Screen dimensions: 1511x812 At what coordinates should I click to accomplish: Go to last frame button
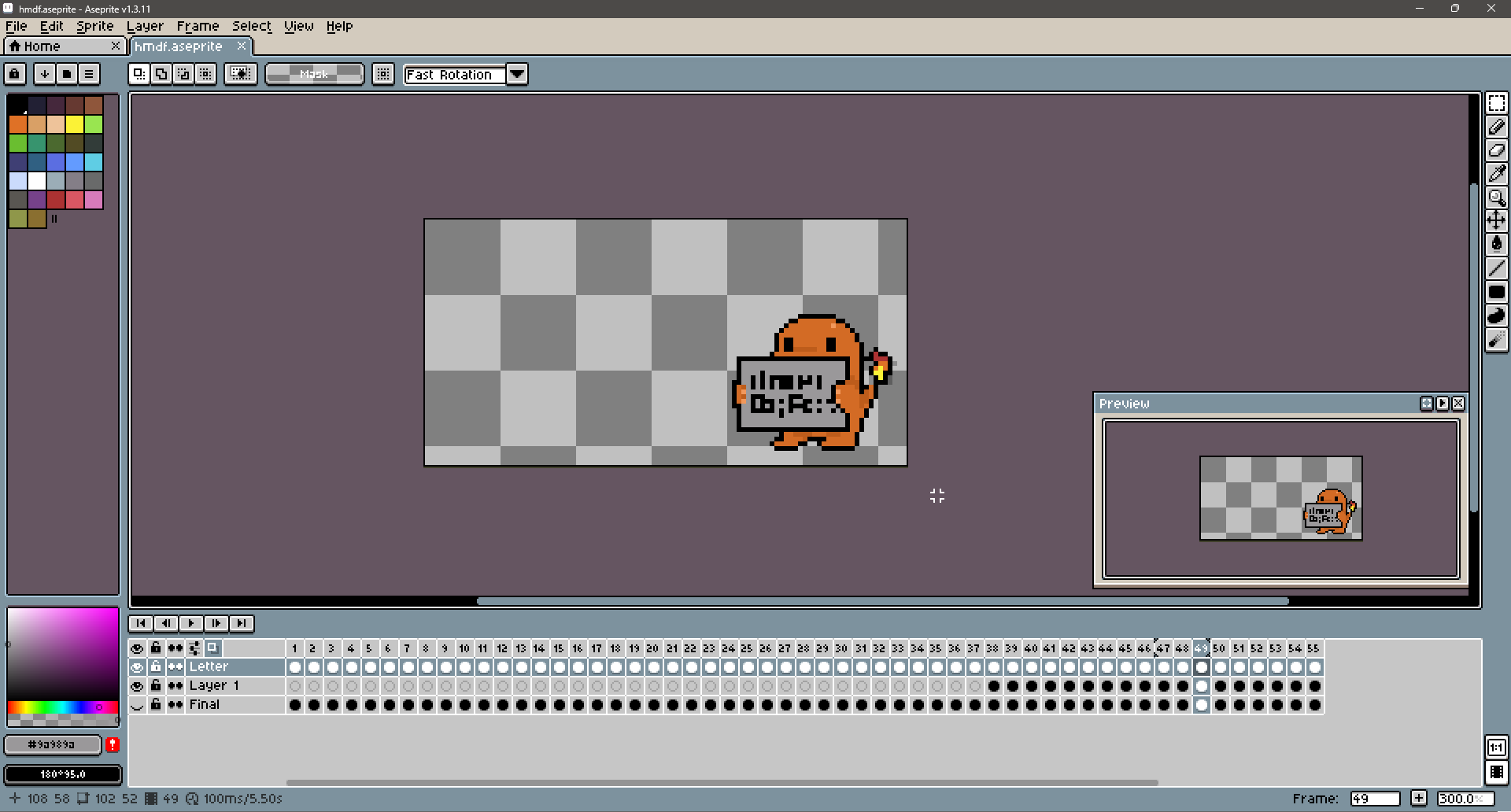242,623
